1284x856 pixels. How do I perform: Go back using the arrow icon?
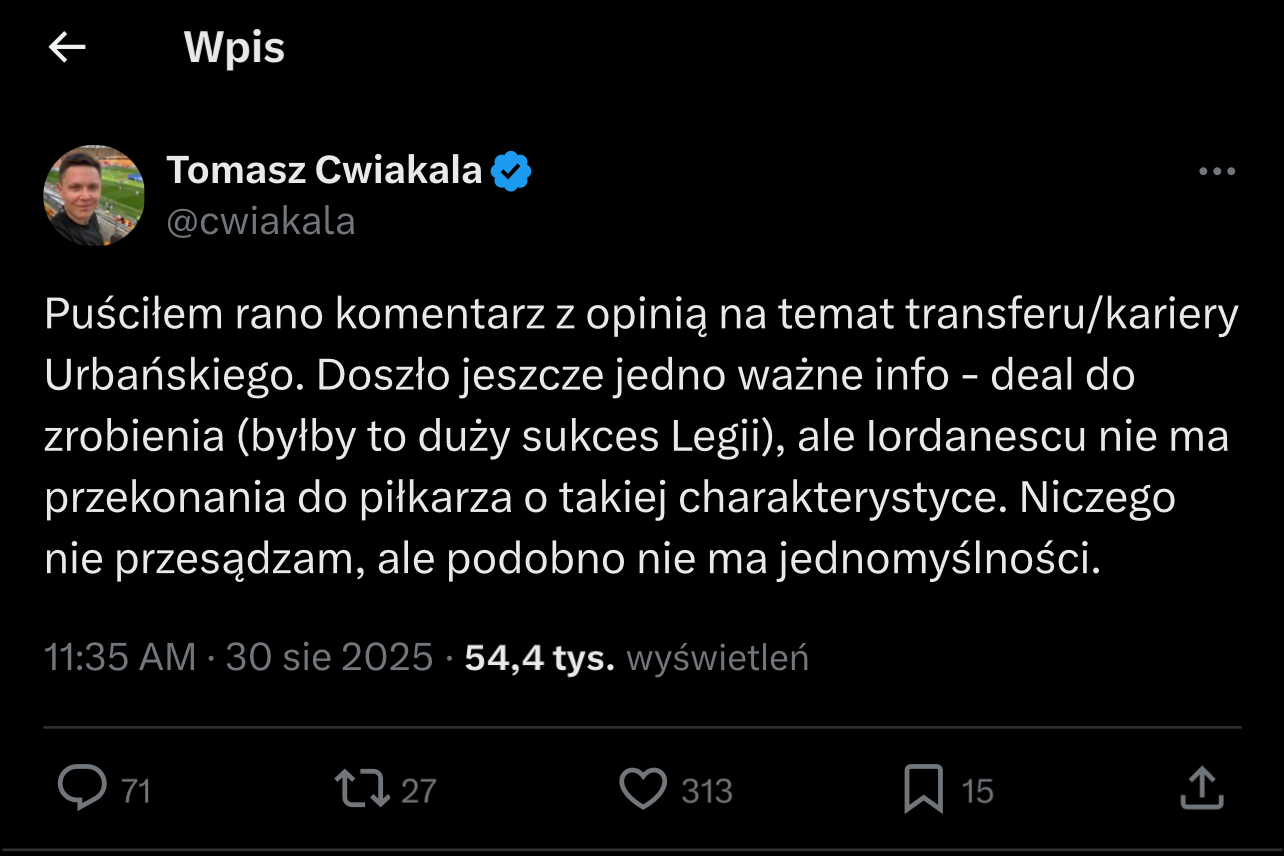pyautogui.click(x=67, y=47)
